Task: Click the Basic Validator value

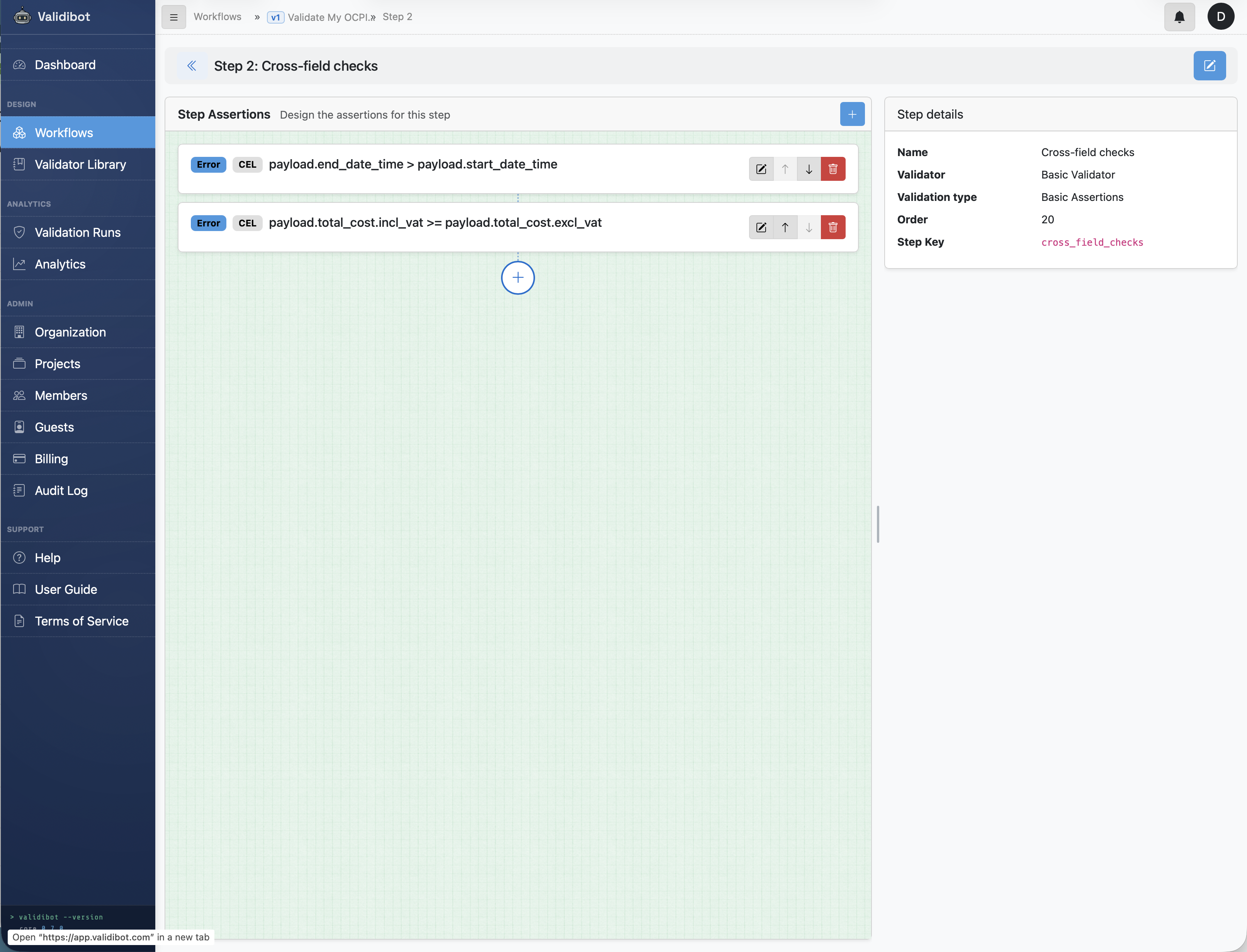Action: pos(1077,175)
